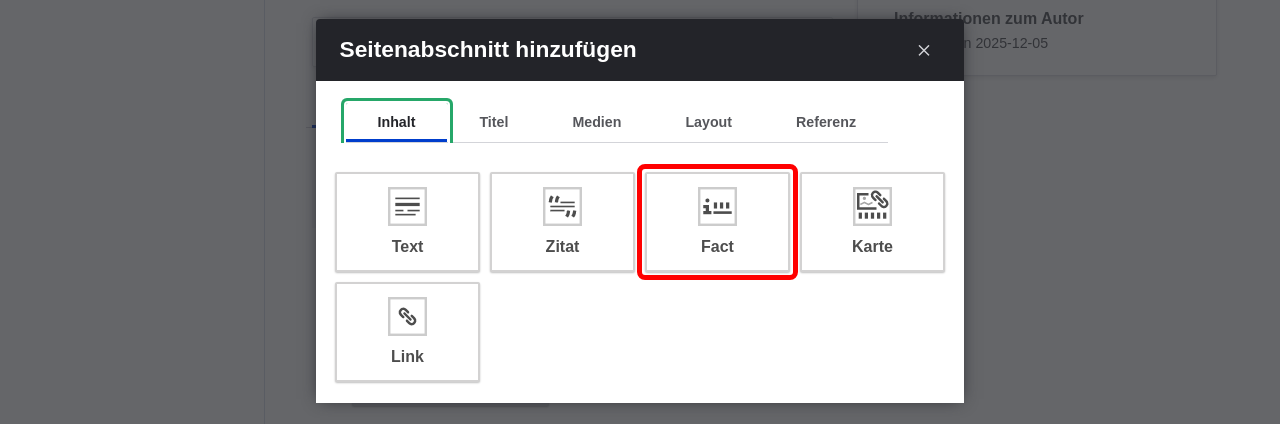Click the Informationen zum Autor heading
The height and width of the screenshot is (424, 1280).
click(988, 18)
